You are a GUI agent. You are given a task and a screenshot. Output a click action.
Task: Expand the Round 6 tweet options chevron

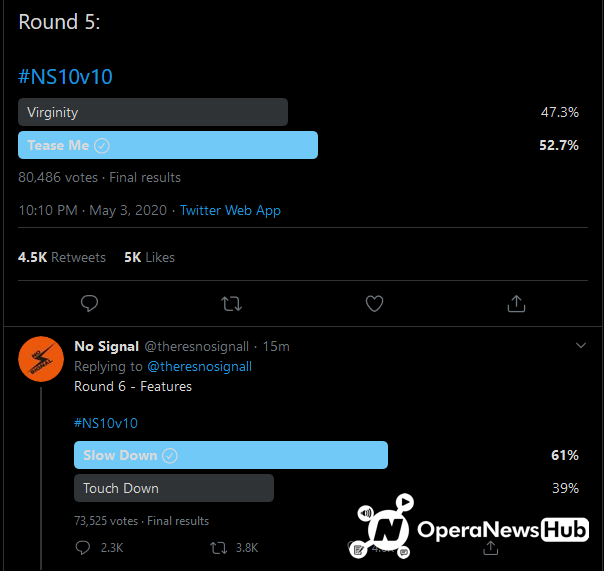(580, 346)
